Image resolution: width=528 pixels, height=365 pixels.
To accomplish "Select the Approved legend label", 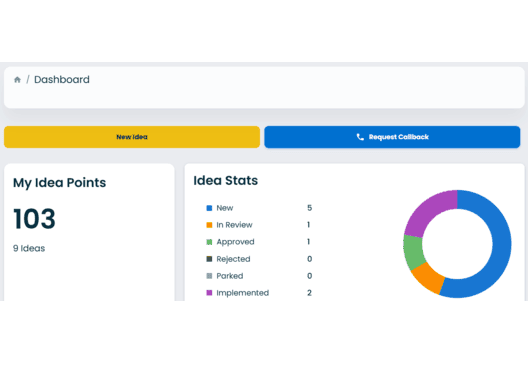I will [x=235, y=242].
